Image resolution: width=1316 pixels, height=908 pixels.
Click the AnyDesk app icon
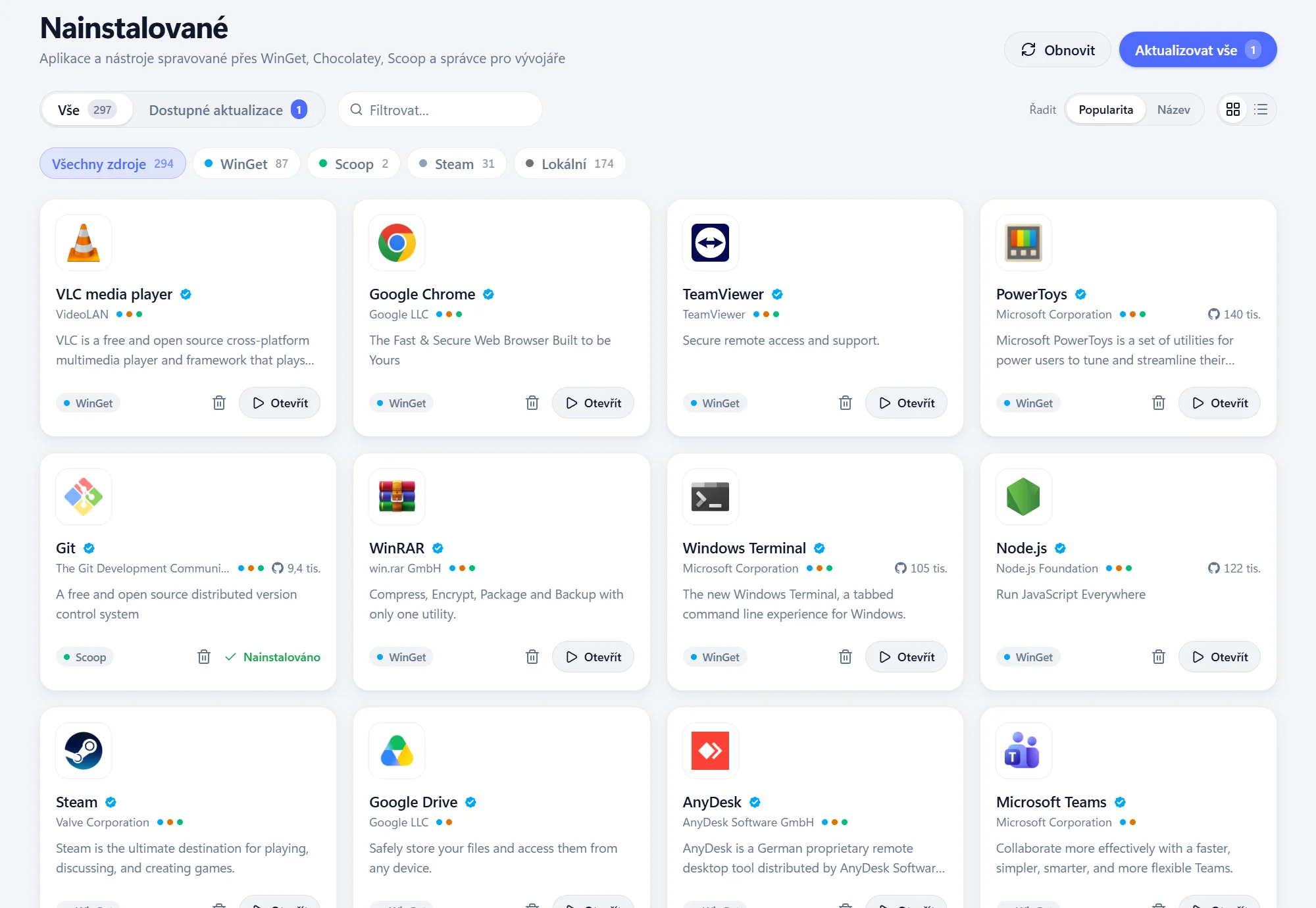(710, 751)
